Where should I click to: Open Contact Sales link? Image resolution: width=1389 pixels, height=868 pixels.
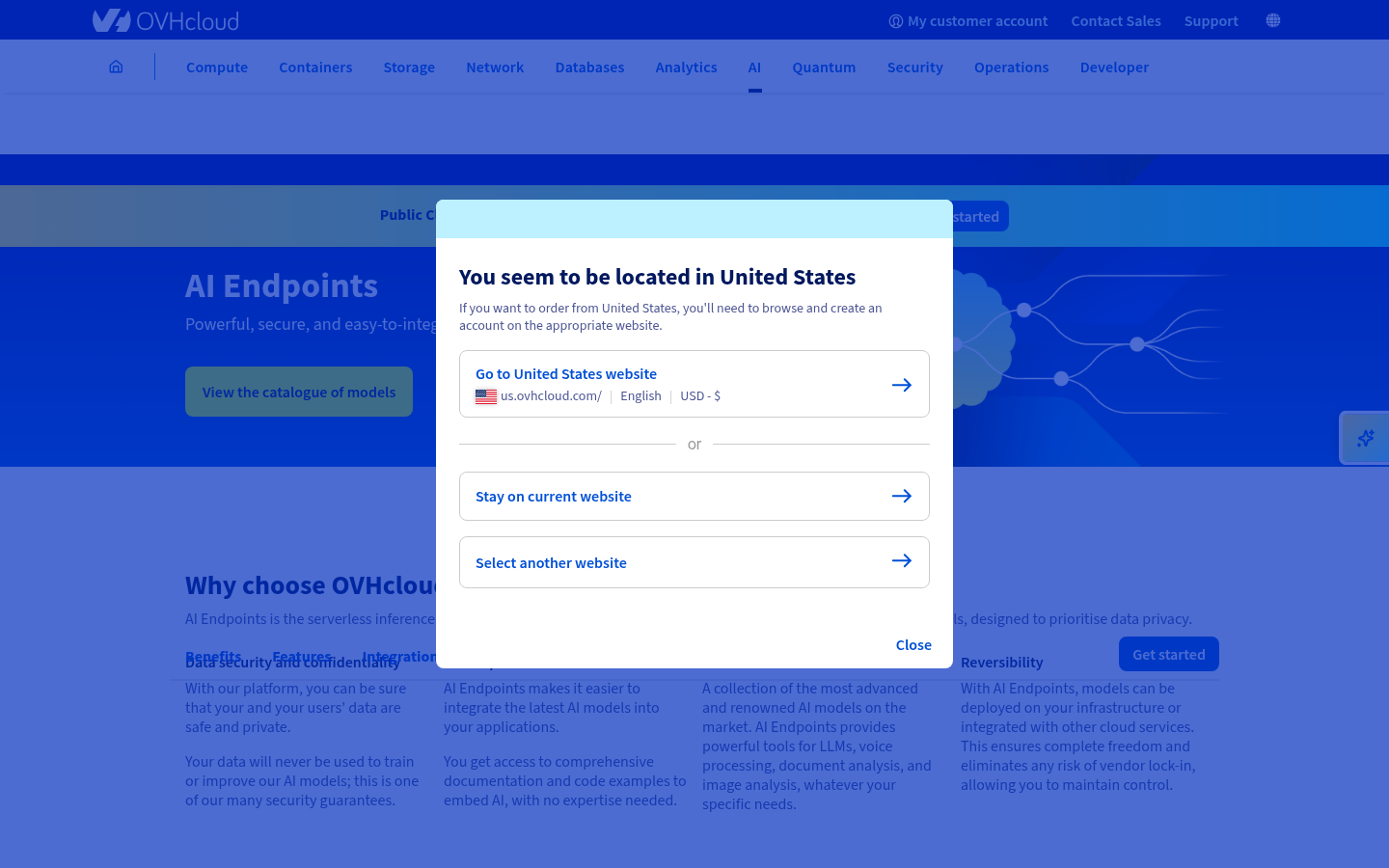(x=1116, y=21)
